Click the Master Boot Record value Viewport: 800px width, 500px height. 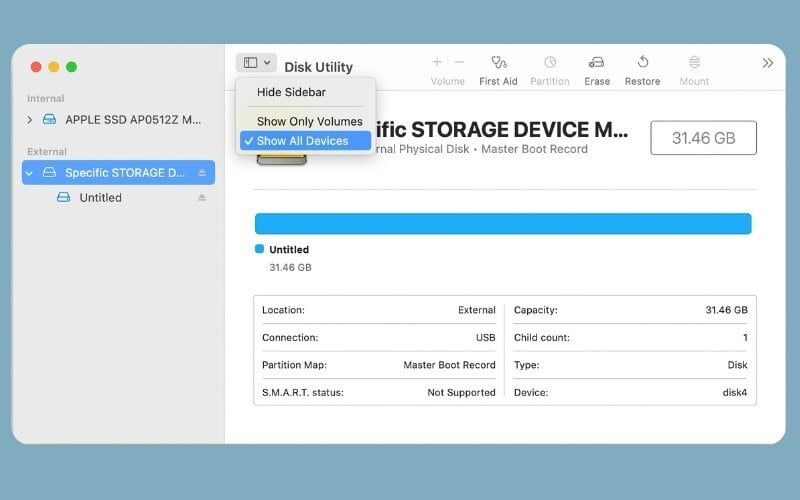(449, 365)
